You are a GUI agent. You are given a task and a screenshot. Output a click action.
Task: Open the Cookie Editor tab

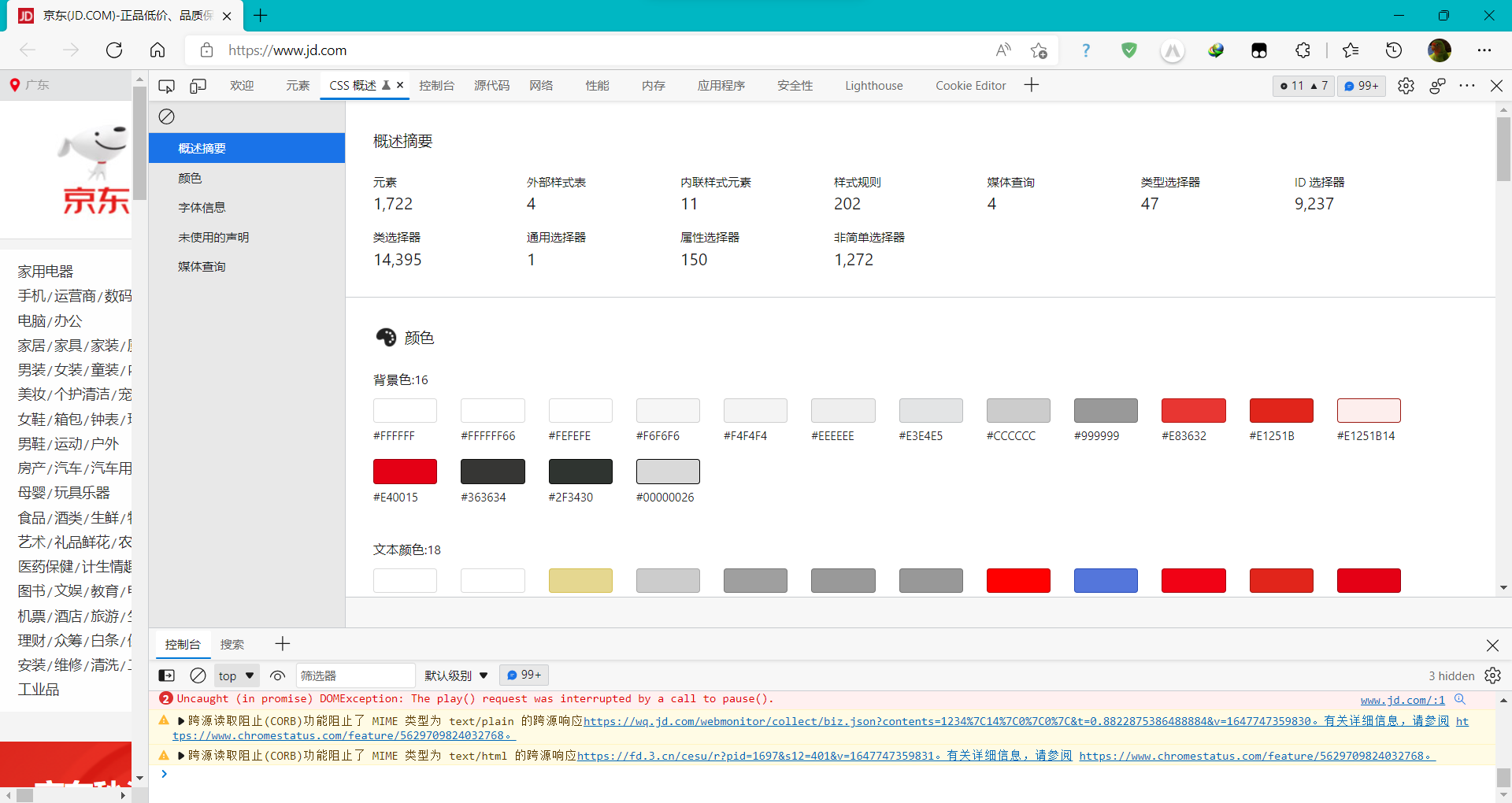(970, 86)
